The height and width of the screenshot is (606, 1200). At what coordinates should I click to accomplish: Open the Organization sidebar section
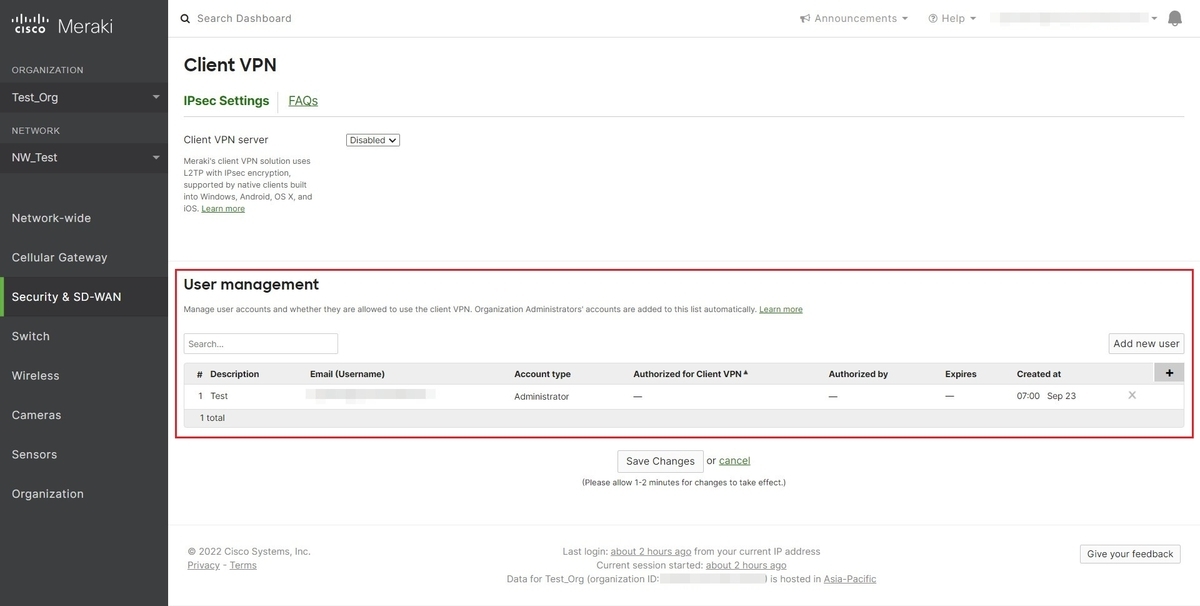pos(47,493)
